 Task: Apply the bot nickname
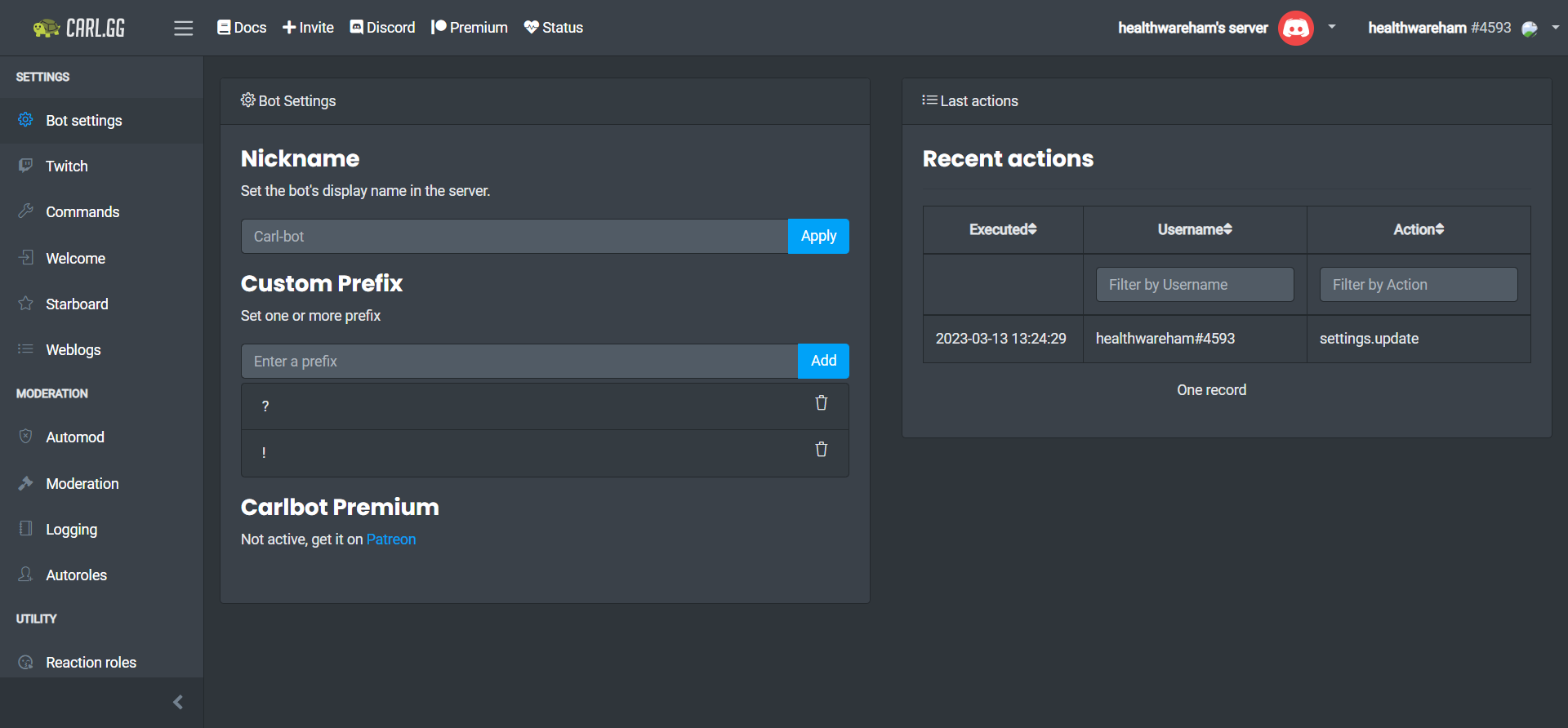818,237
